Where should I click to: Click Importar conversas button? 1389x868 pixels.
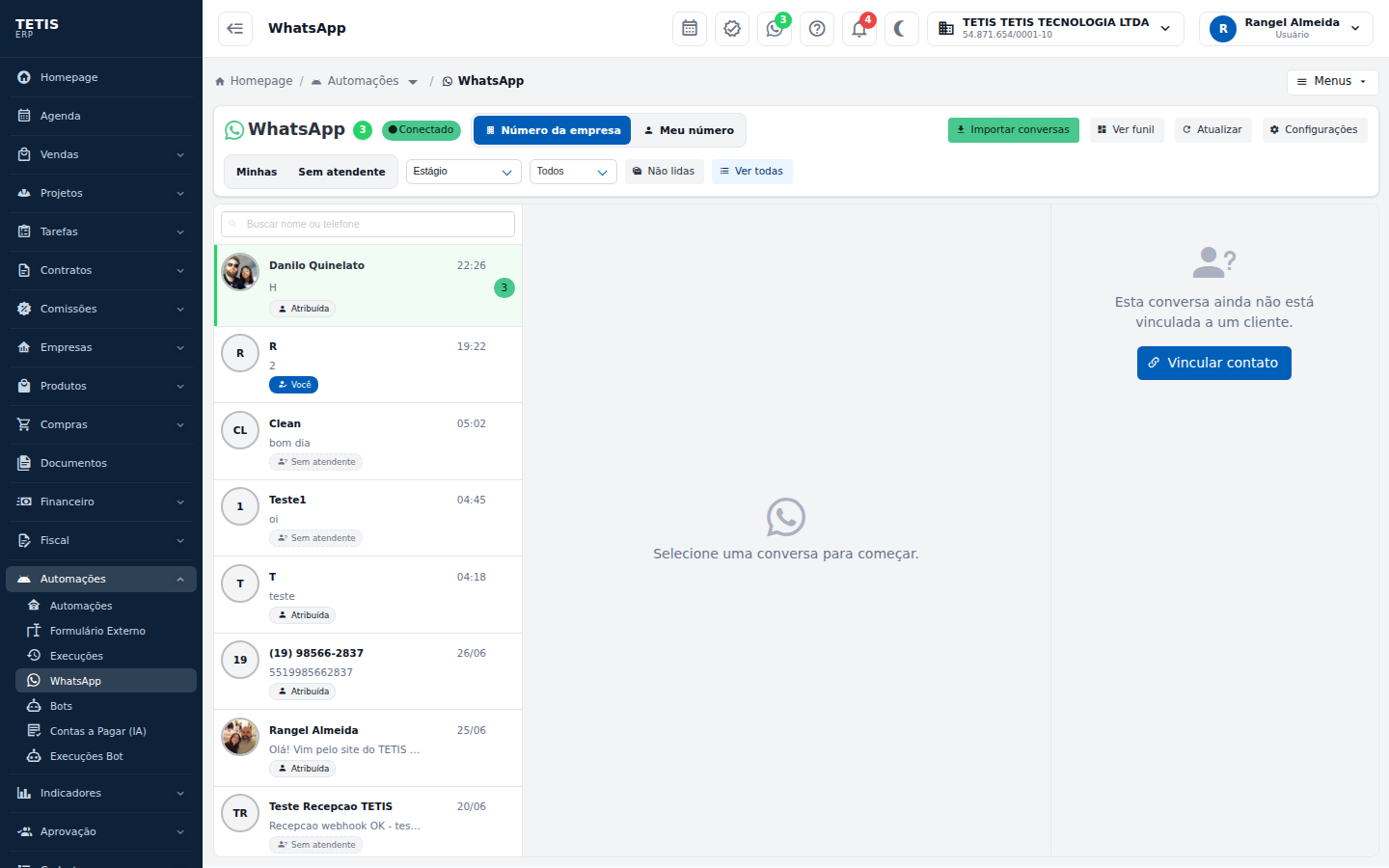pyautogui.click(x=1013, y=130)
